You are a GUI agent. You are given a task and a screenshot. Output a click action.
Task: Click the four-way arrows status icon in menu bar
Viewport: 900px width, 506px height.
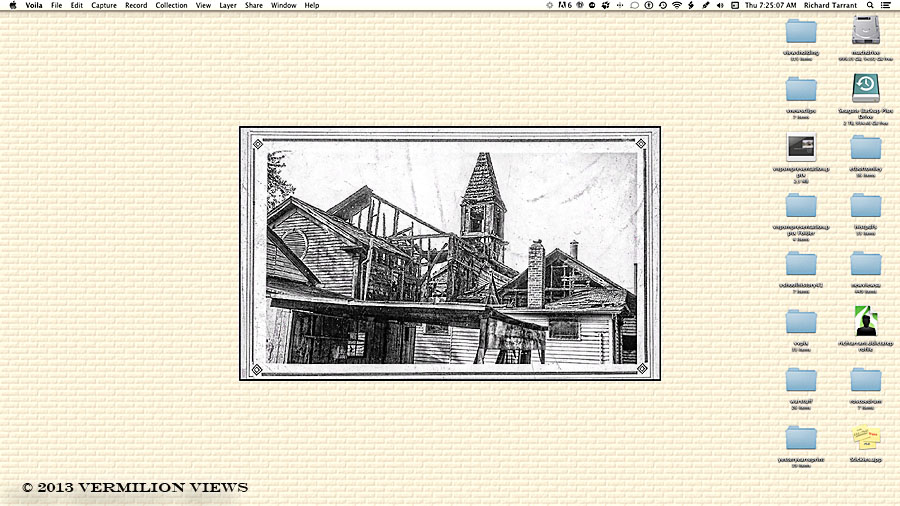point(620,5)
